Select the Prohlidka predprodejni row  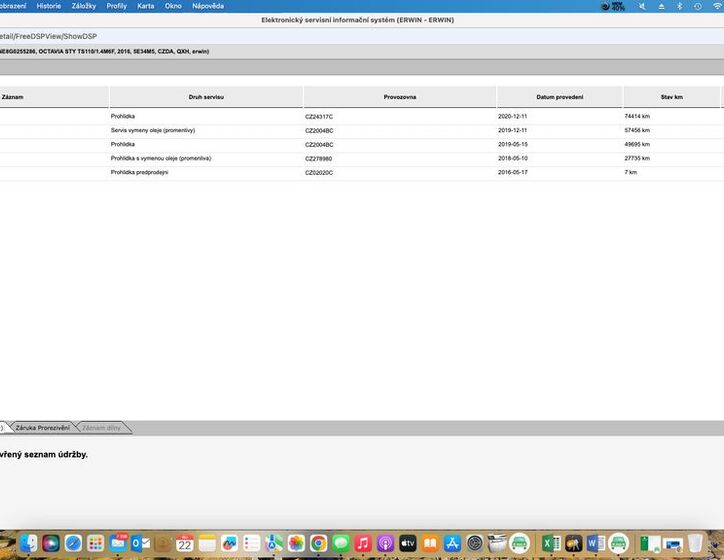(140, 173)
